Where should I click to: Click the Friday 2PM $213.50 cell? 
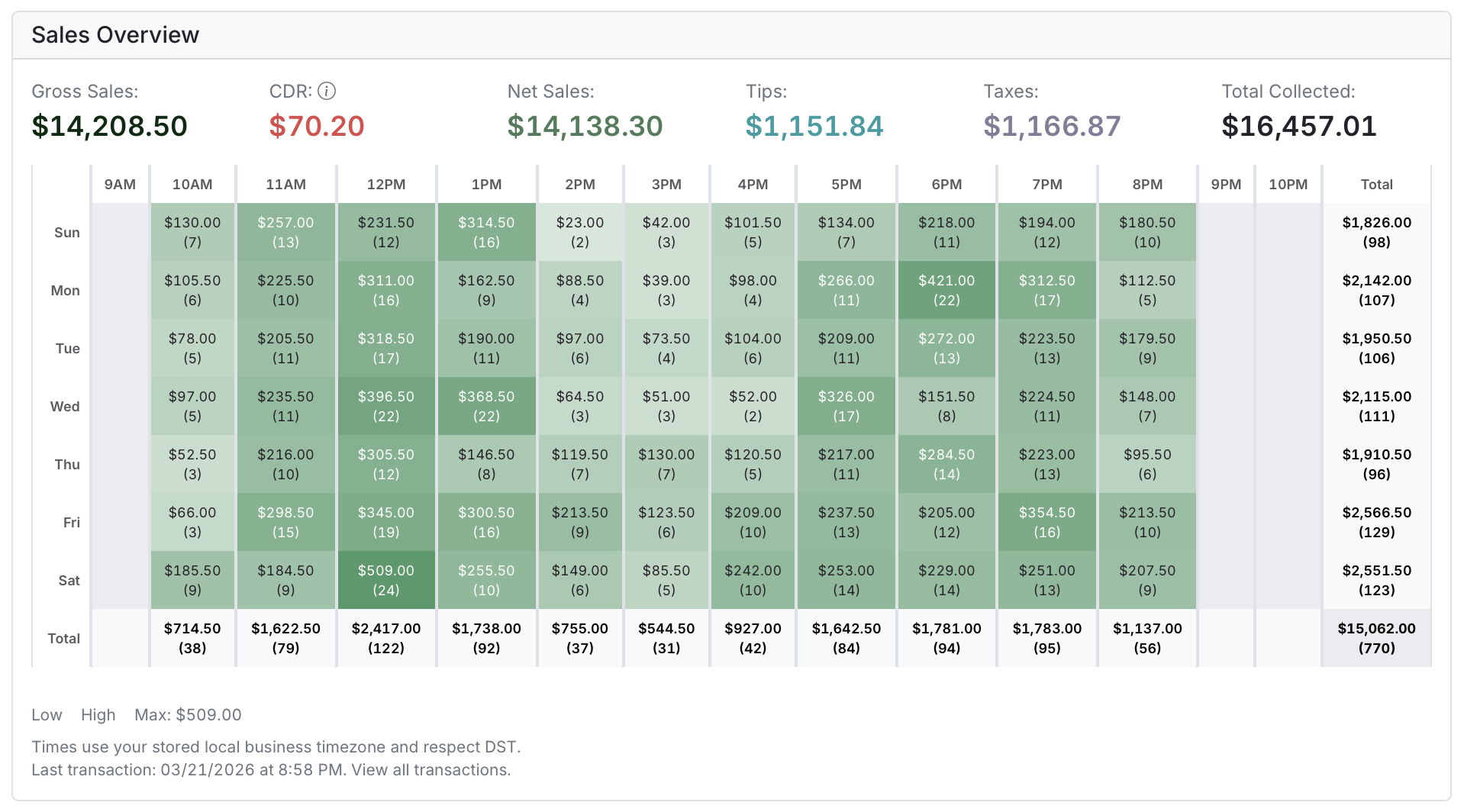(580, 522)
